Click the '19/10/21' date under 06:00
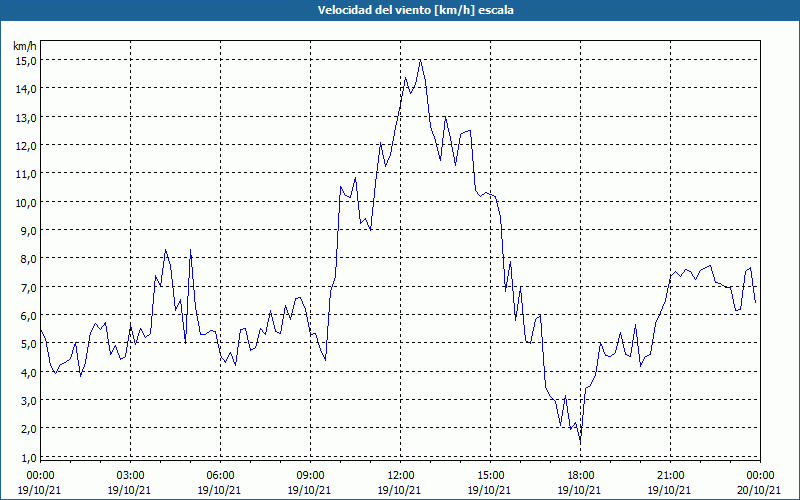The width and height of the screenshot is (800, 500). pos(219,490)
